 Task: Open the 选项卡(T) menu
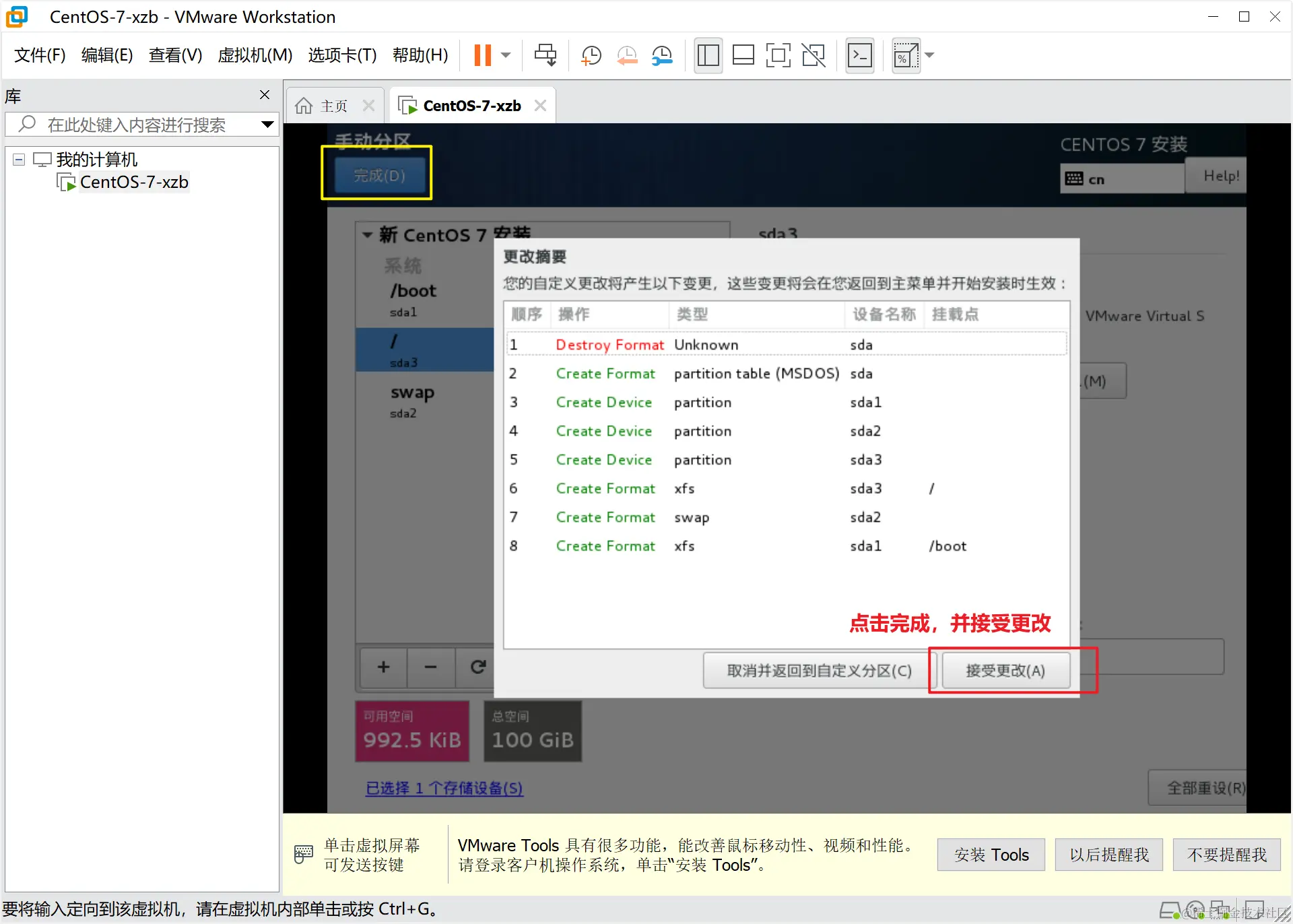coord(342,55)
